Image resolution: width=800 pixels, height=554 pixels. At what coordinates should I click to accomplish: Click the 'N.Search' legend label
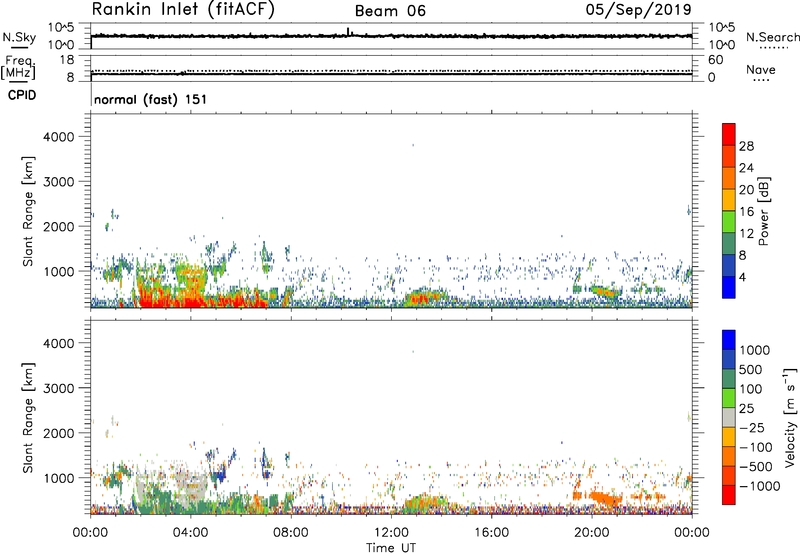[x=773, y=37]
